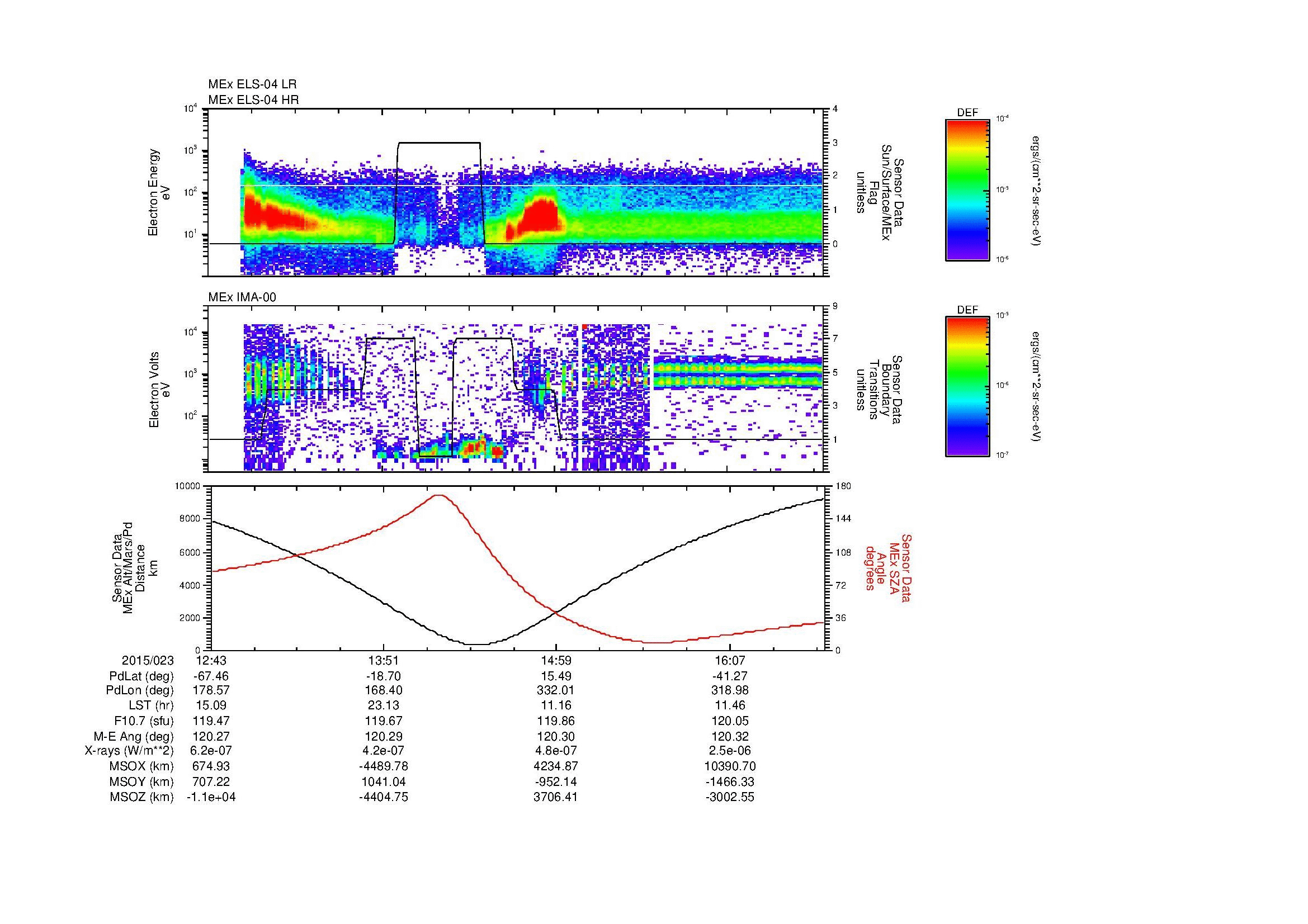
Task: Click LST value '15.09'
Action: point(211,705)
